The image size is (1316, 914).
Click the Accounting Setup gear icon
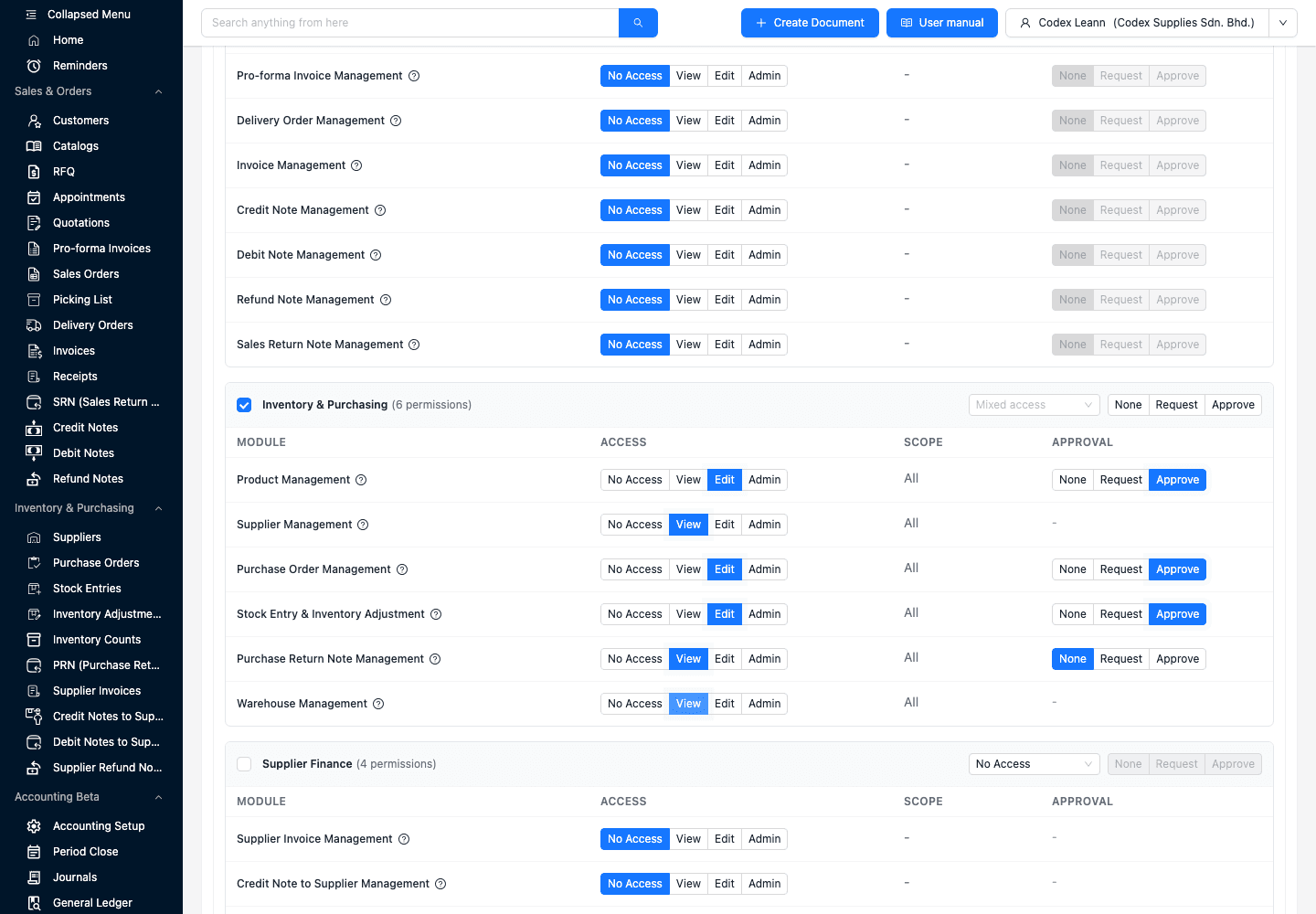click(x=34, y=826)
